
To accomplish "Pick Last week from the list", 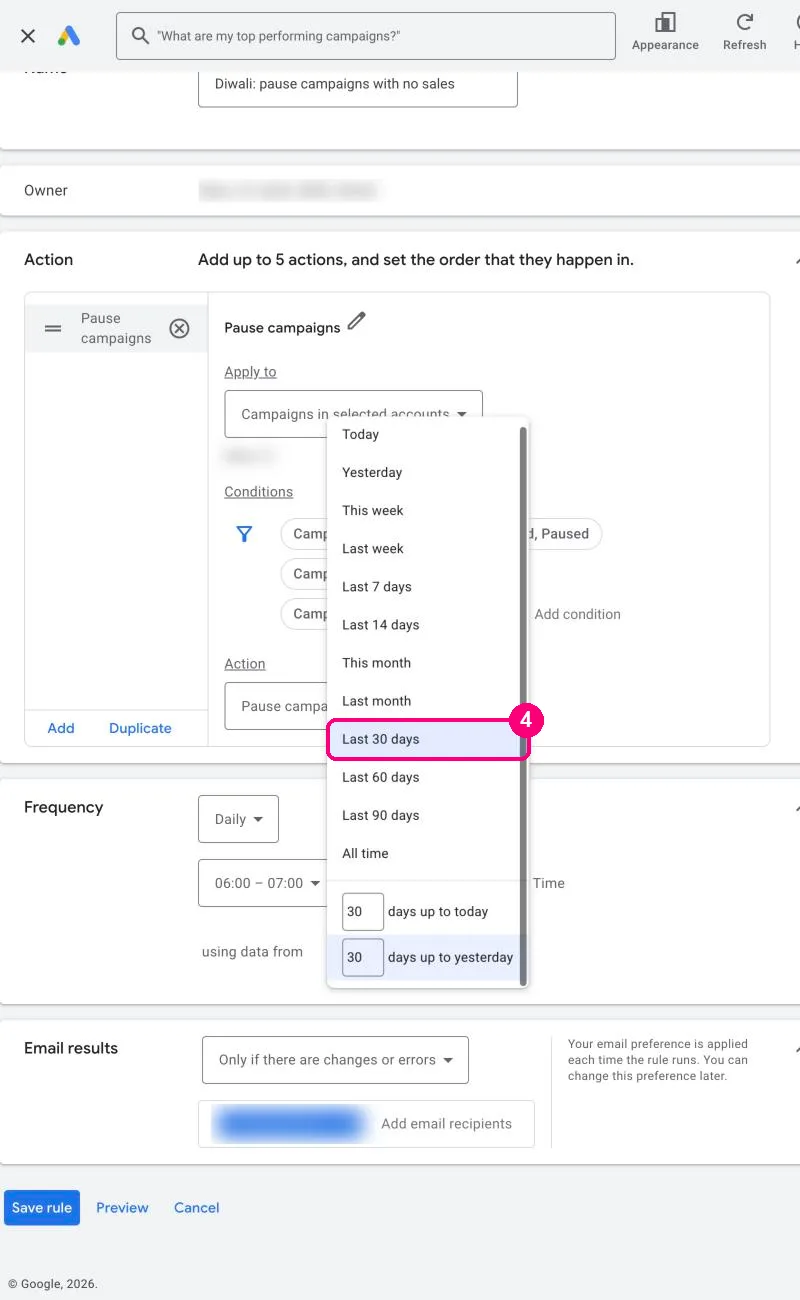I will point(423,549).
